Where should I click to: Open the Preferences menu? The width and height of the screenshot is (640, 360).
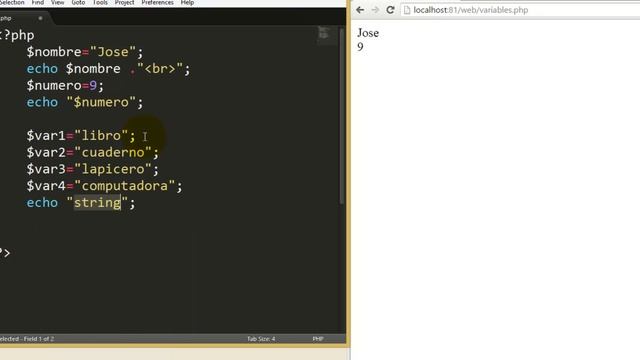pyautogui.click(x=158, y=2)
